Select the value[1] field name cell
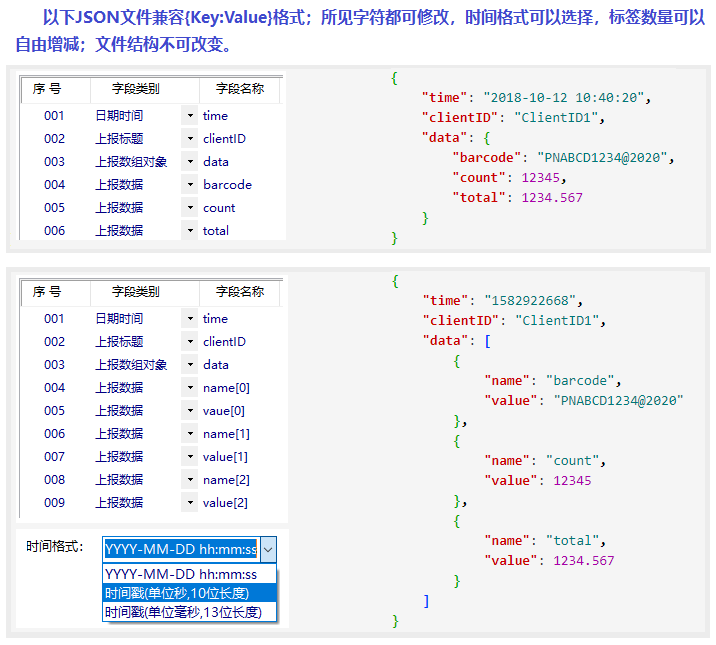Viewport: 716px width, 645px height. 225,457
